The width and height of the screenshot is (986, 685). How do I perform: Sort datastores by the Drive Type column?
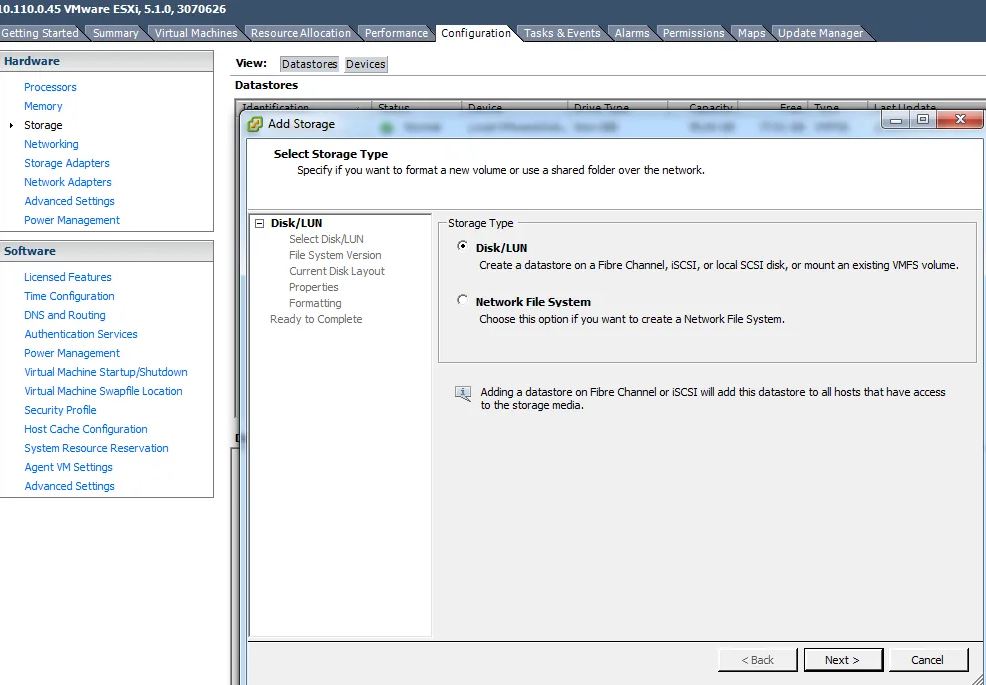(x=600, y=107)
